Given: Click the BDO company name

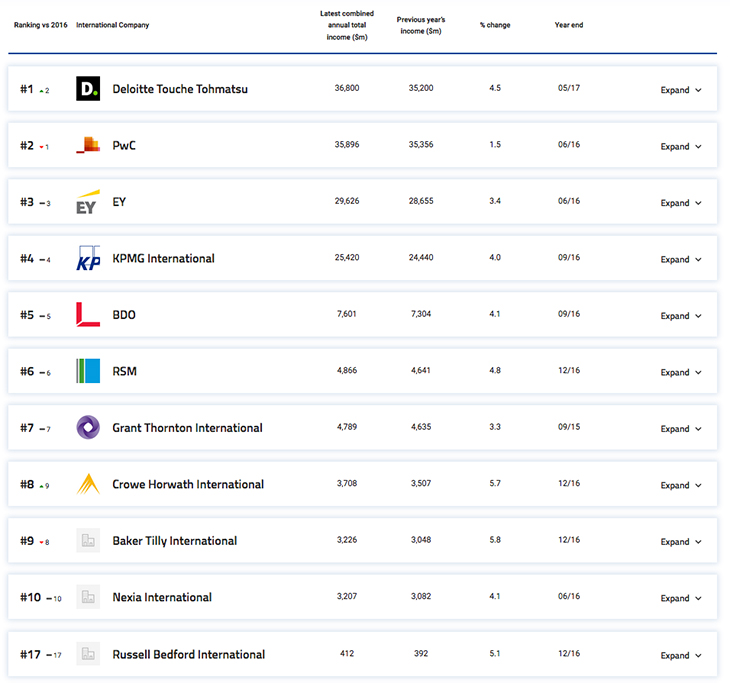Looking at the screenshot, I should (124, 315).
